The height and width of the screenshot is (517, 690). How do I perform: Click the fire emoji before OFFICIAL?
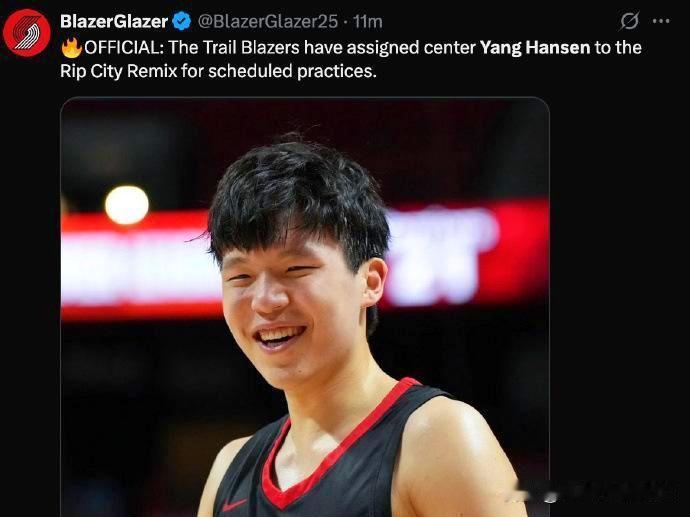coord(72,48)
